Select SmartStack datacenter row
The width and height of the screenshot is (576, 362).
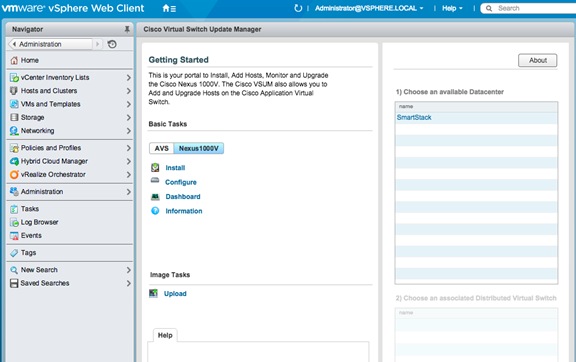[x=476, y=118]
